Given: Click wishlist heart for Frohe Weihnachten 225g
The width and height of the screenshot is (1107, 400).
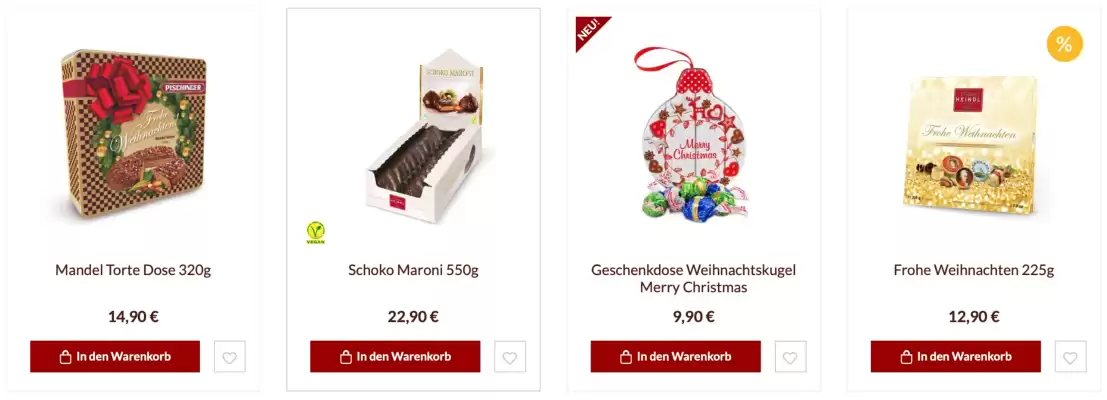Looking at the screenshot, I should coord(1070,357).
